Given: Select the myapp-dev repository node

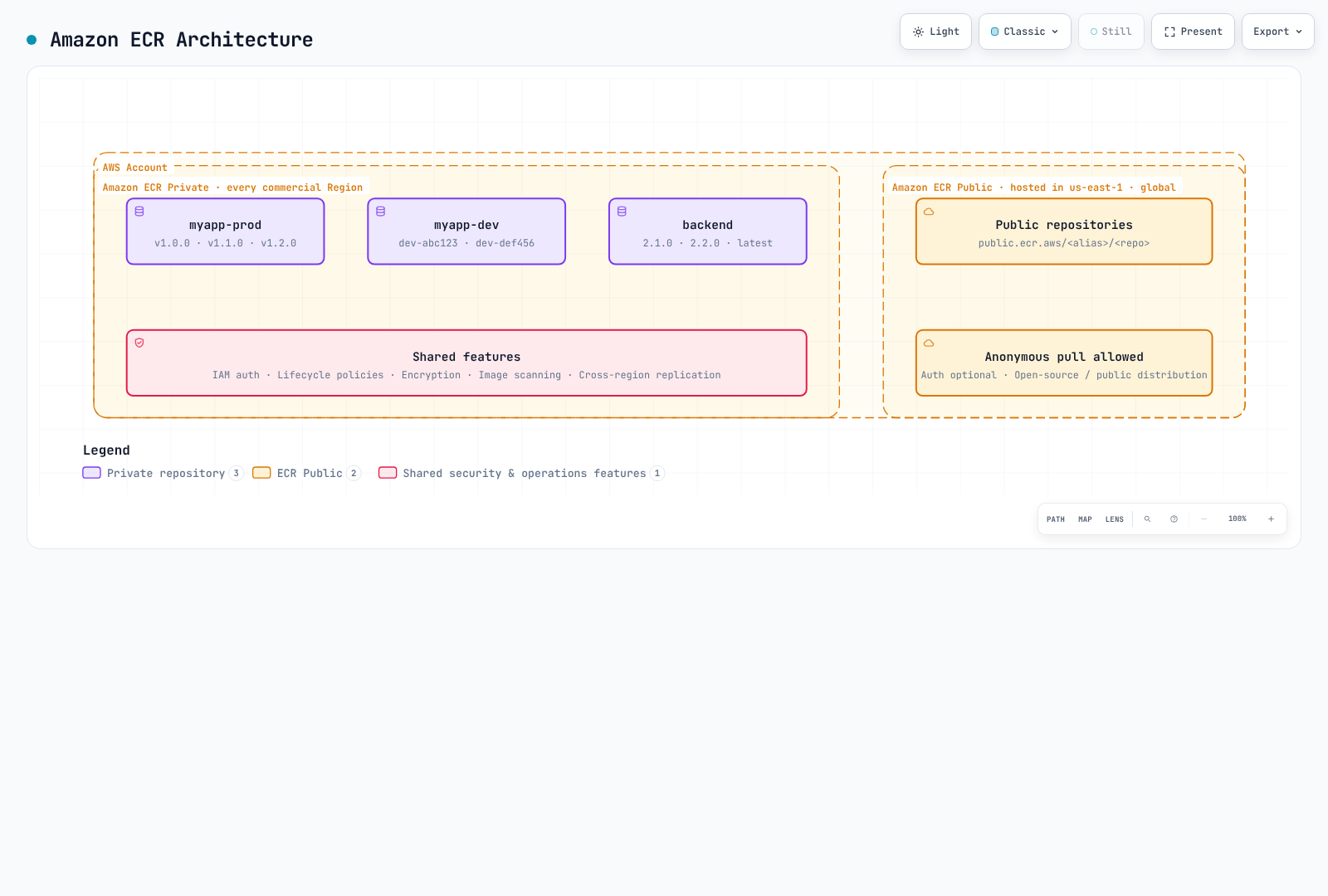Looking at the screenshot, I should (466, 231).
